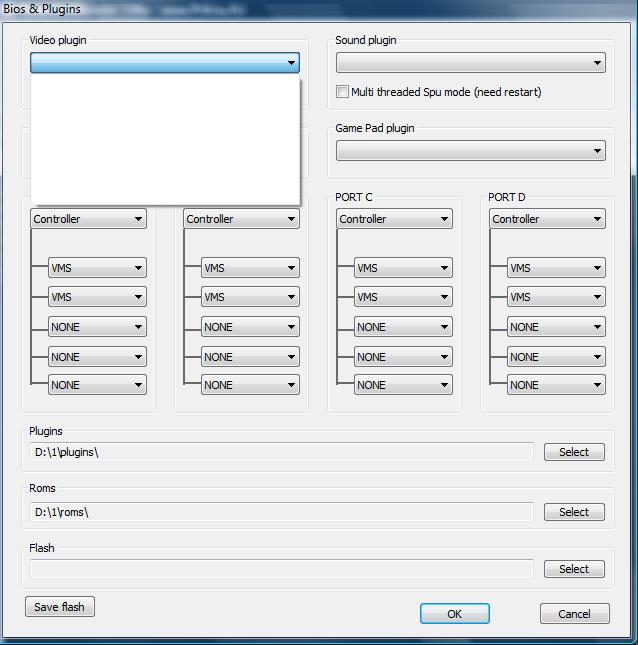Click Select button for Roms path
The height and width of the screenshot is (645, 638).
click(574, 512)
